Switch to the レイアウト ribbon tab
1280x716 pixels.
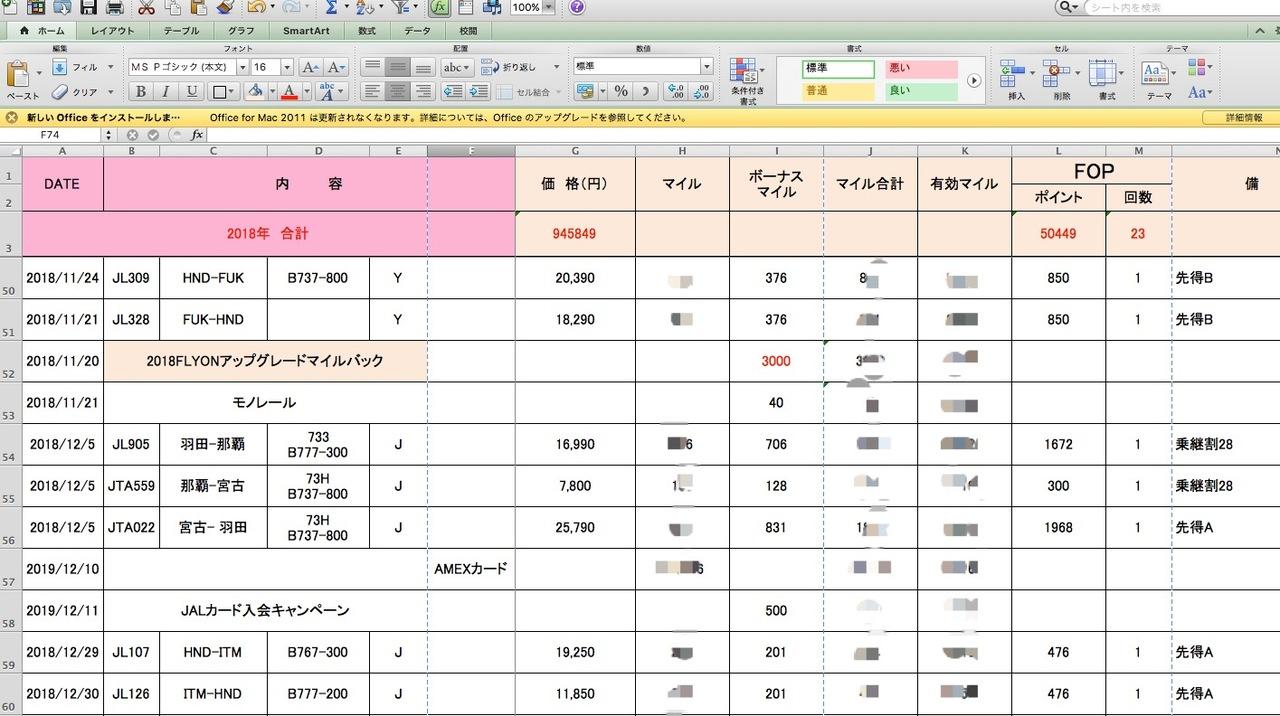pos(112,31)
